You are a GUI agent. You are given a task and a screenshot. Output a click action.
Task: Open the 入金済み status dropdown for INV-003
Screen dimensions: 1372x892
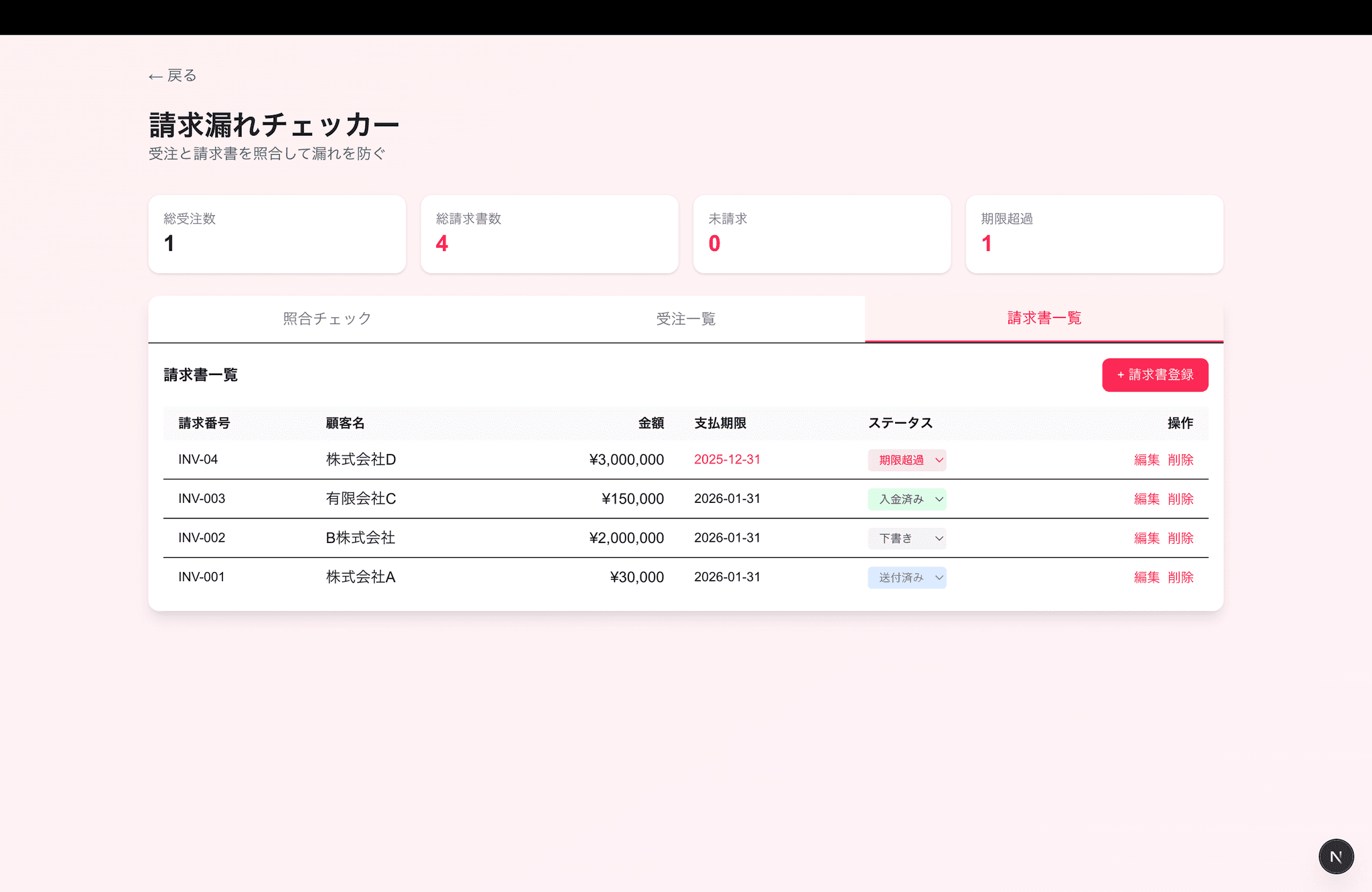coord(906,499)
